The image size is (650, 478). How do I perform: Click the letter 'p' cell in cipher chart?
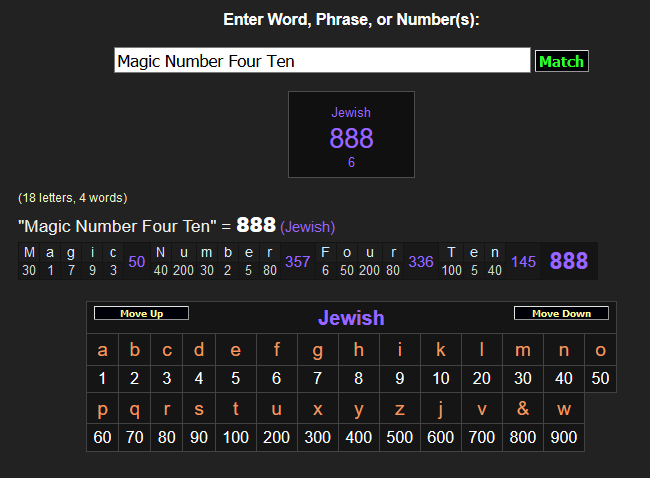(x=102, y=409)
